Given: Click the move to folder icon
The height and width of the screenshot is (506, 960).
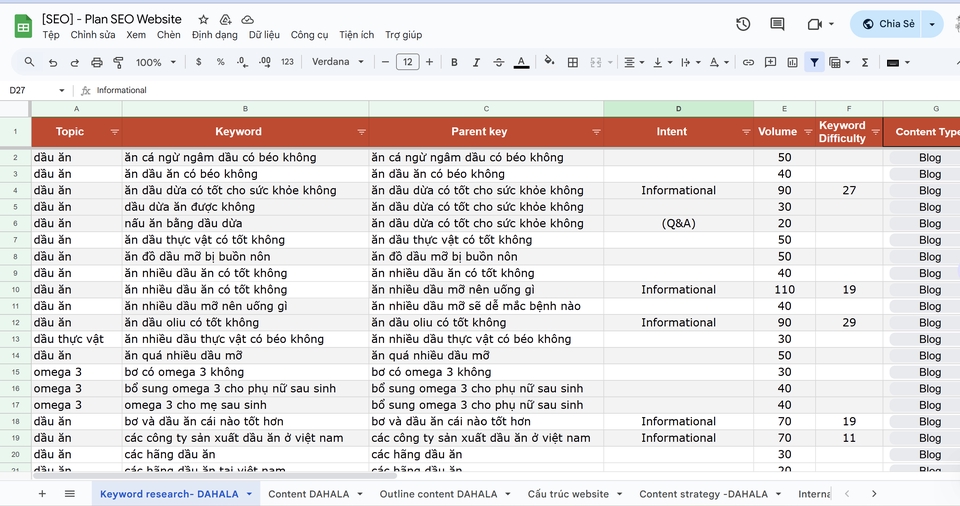Looking at the screenshot, I should click(225, 20).
